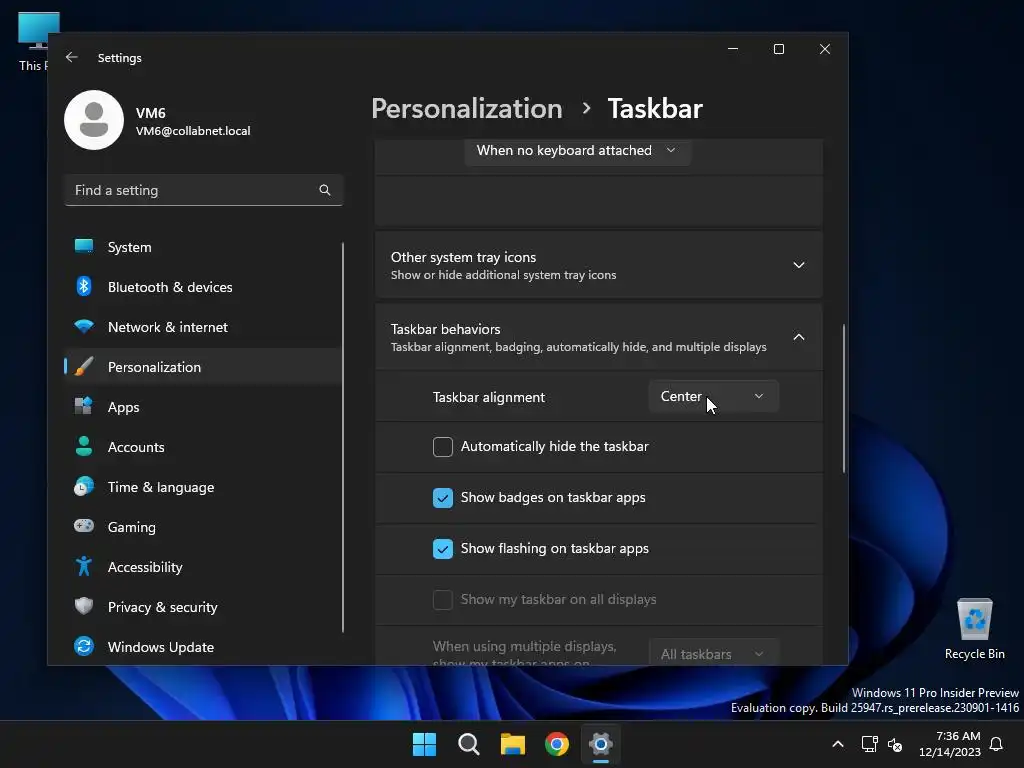The width and height of the screenshot is (1024, 768).
Task: Click VM6@collabnet.local account text
Action: tap(193, 131)
